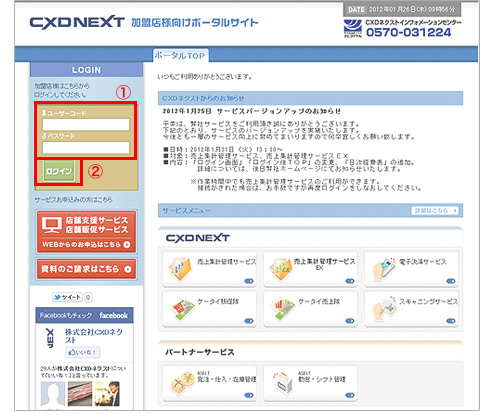This screenshot has width=500, height=414.
Task: Click the パートナーサービス heading
Action: click(200, 352)
